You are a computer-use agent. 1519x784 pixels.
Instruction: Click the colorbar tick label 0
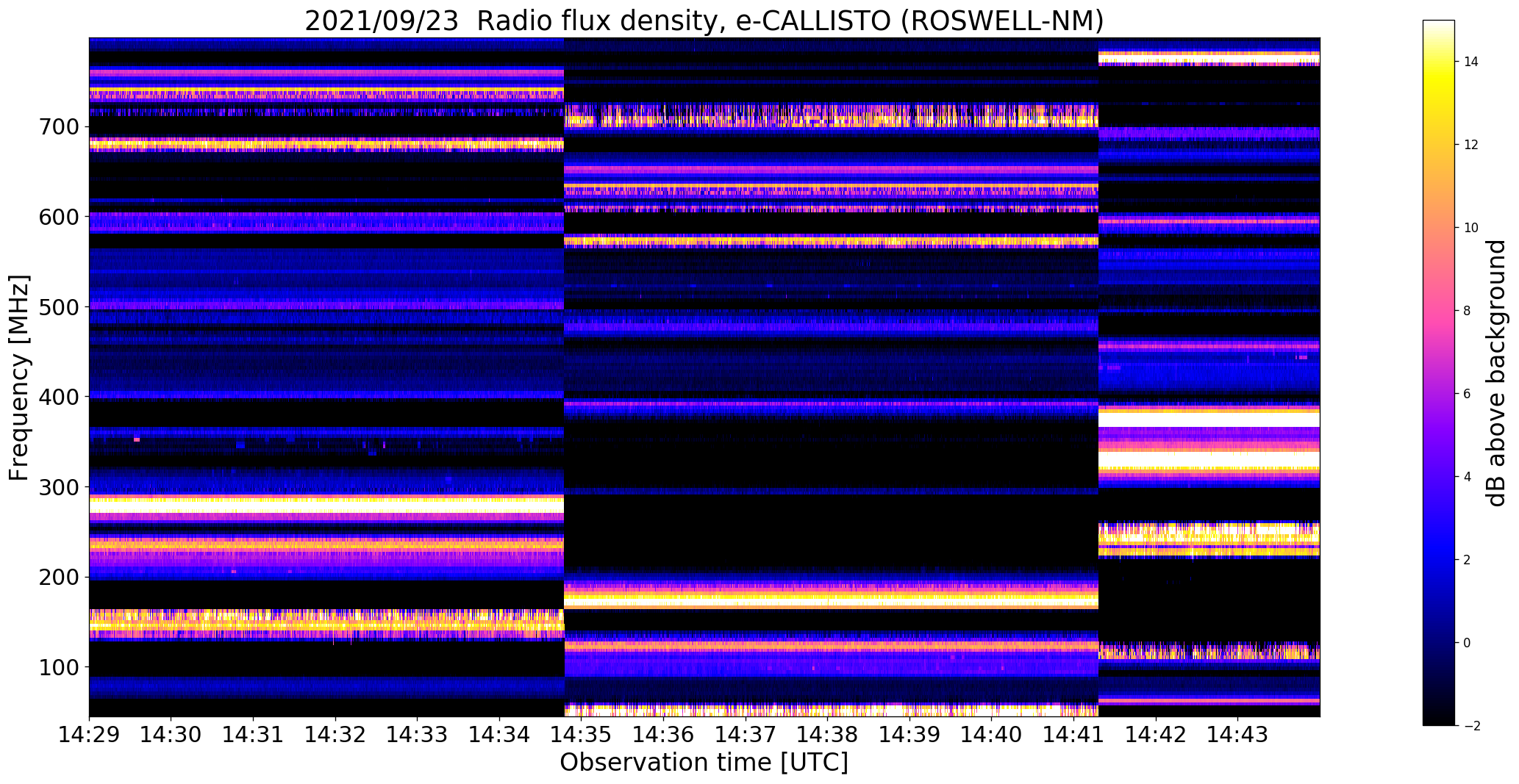coord(1468,643)
